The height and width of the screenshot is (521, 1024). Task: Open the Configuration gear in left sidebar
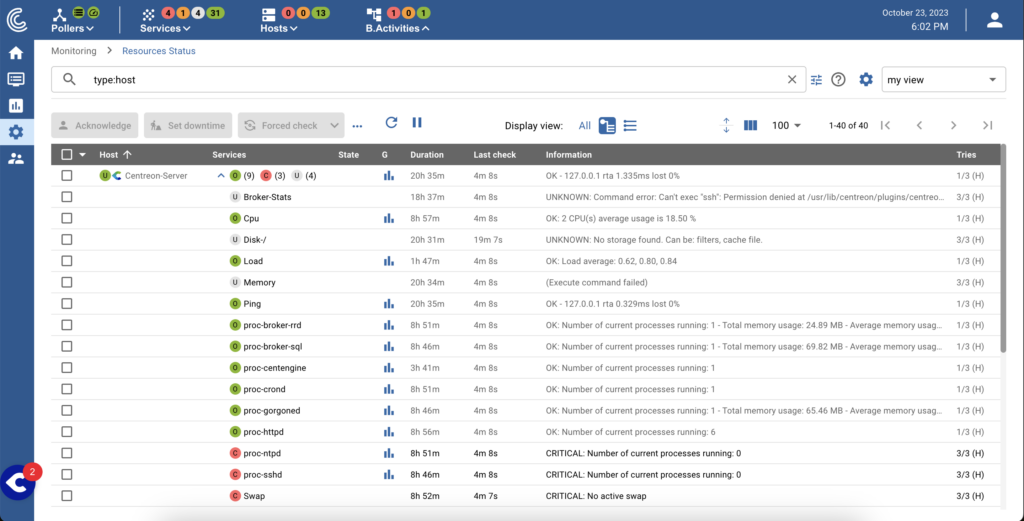[x=16, y=131]
